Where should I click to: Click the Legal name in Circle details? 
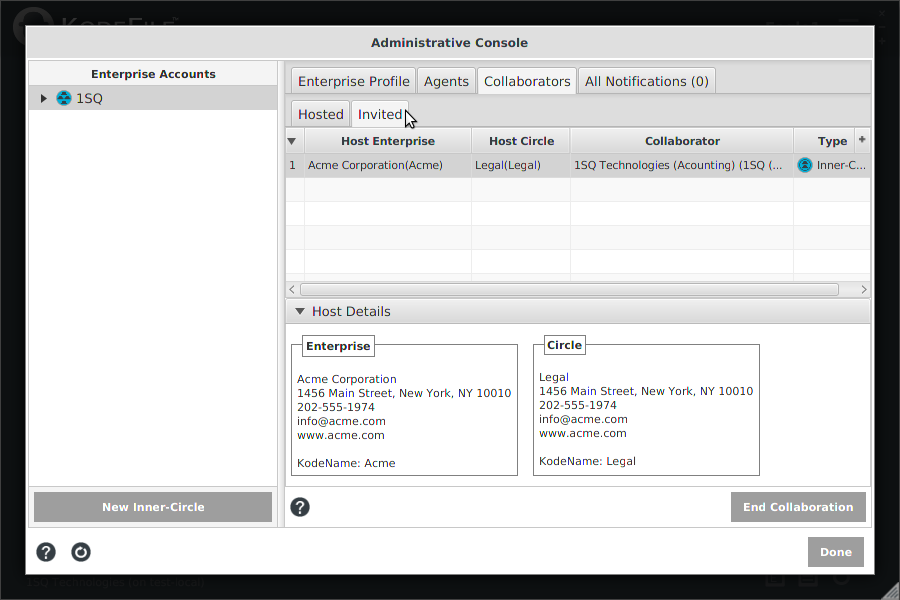tap(554, 377)
